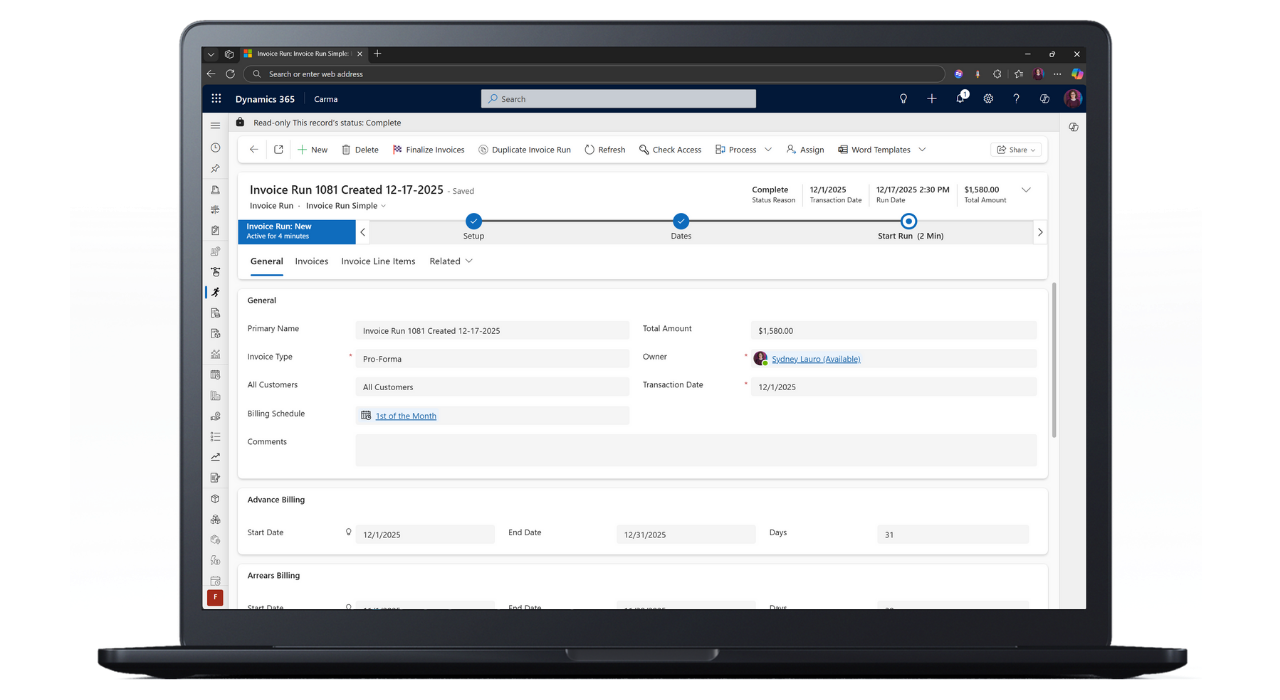Viewport: 1280px width, 700px height.
Task: Open owner Sydney Lauro's record
Action: (x=815, y=357)
